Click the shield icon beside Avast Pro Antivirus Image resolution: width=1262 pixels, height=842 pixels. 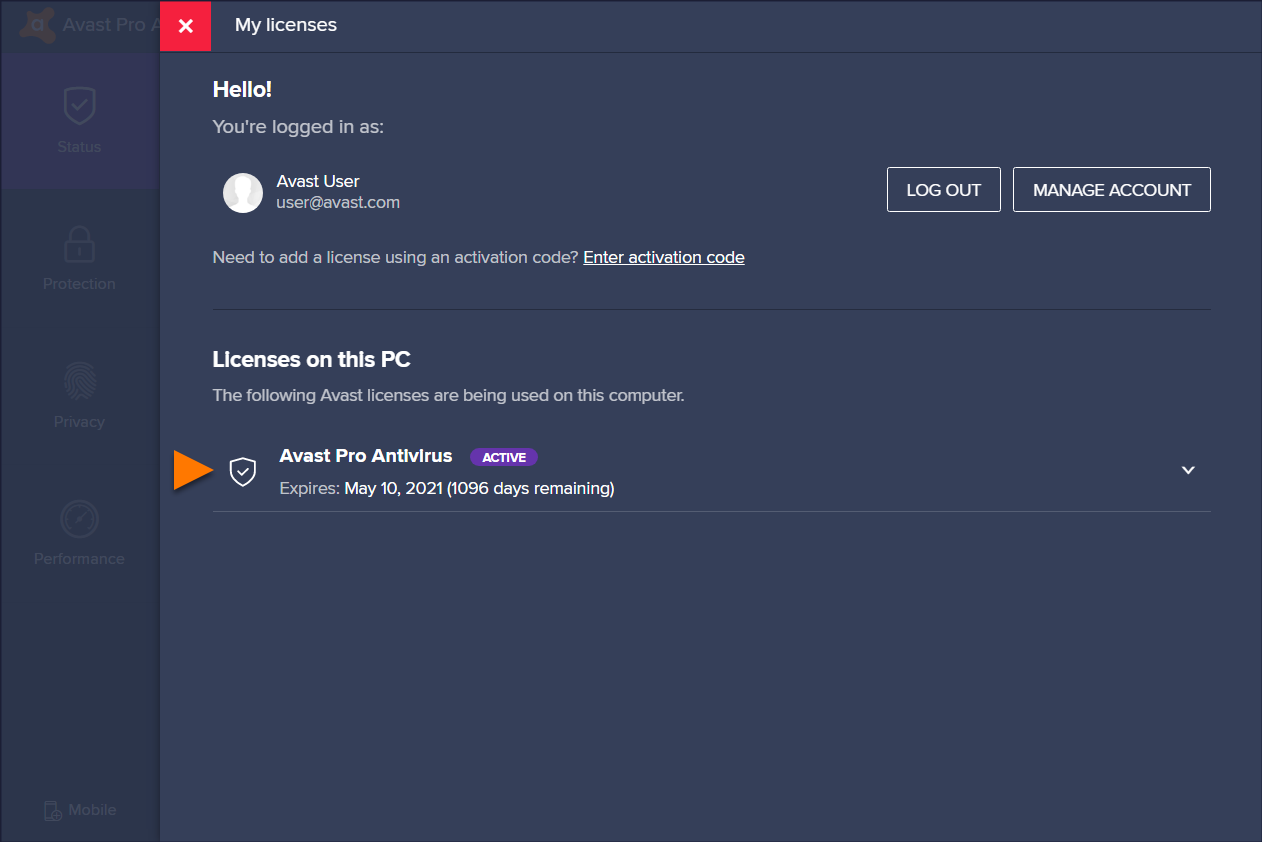click(x=243, y=471)
